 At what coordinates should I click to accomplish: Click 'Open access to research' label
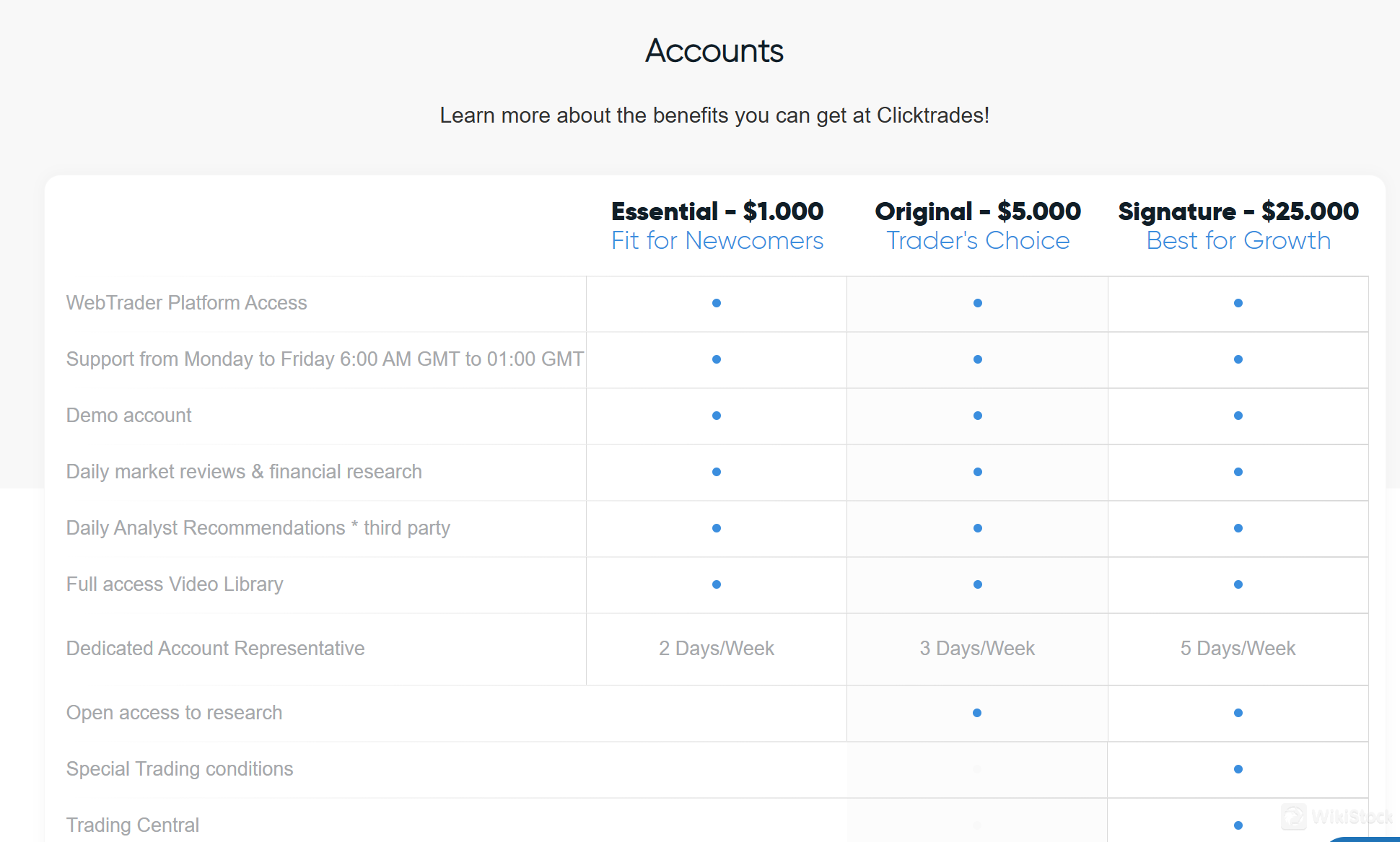[x=174, y=713]
